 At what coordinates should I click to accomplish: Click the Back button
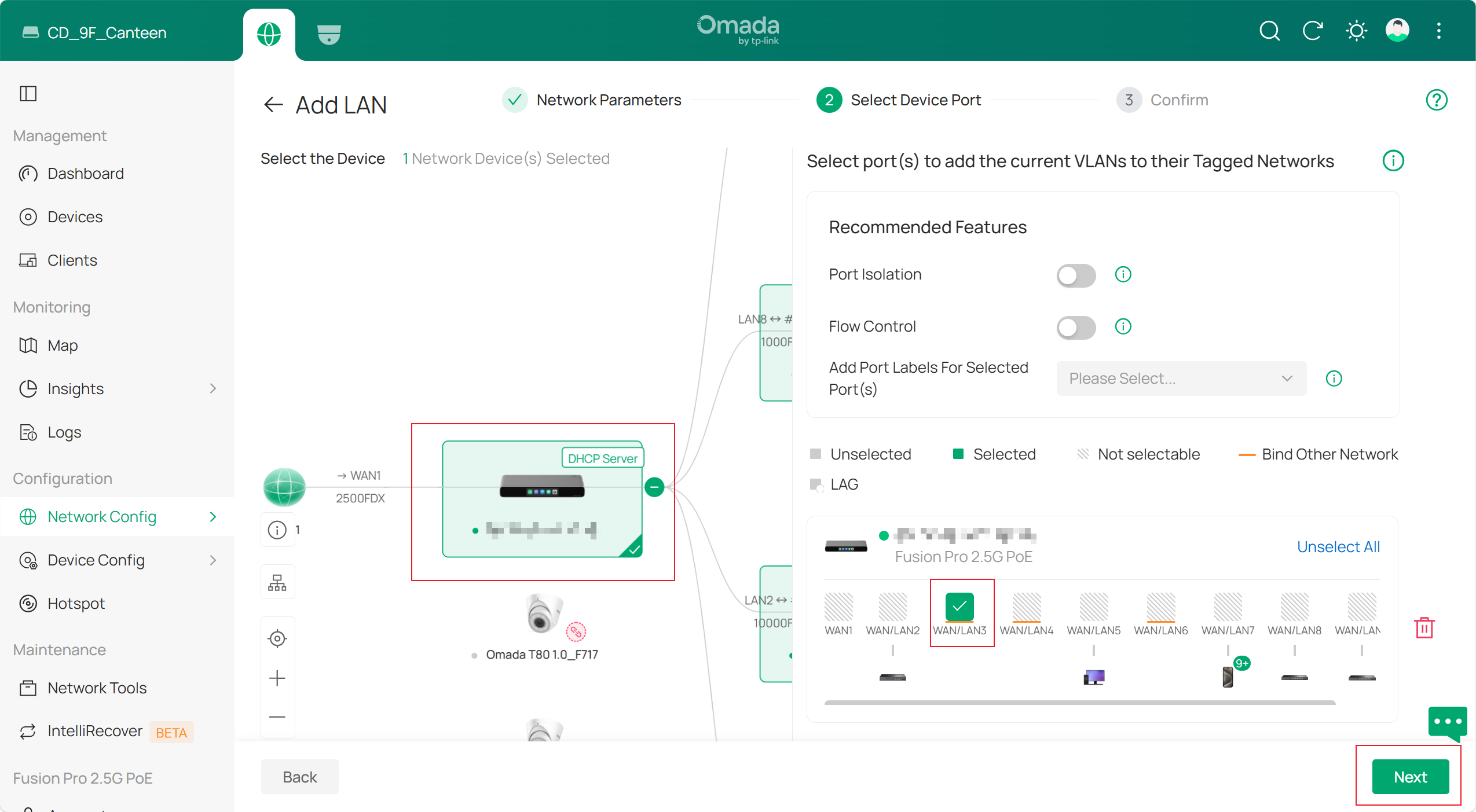299,777
